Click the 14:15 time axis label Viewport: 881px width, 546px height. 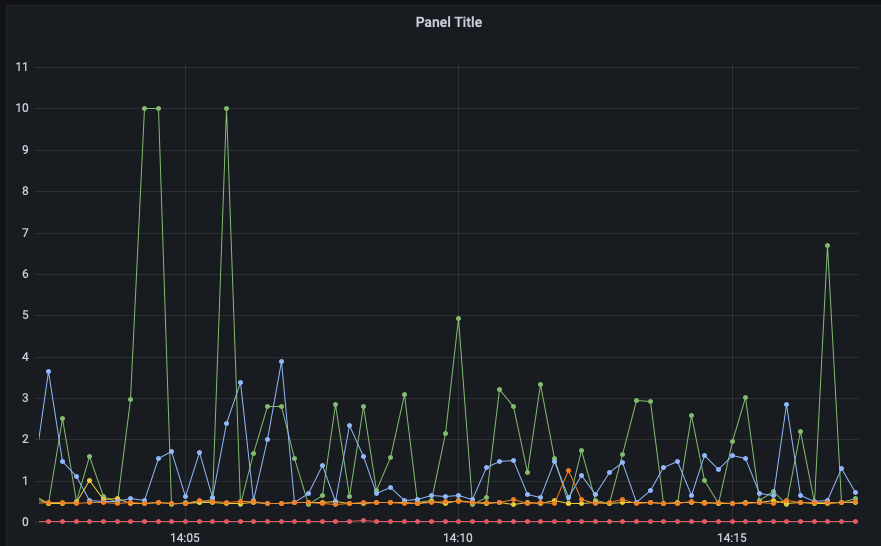[x=732, y=538]
